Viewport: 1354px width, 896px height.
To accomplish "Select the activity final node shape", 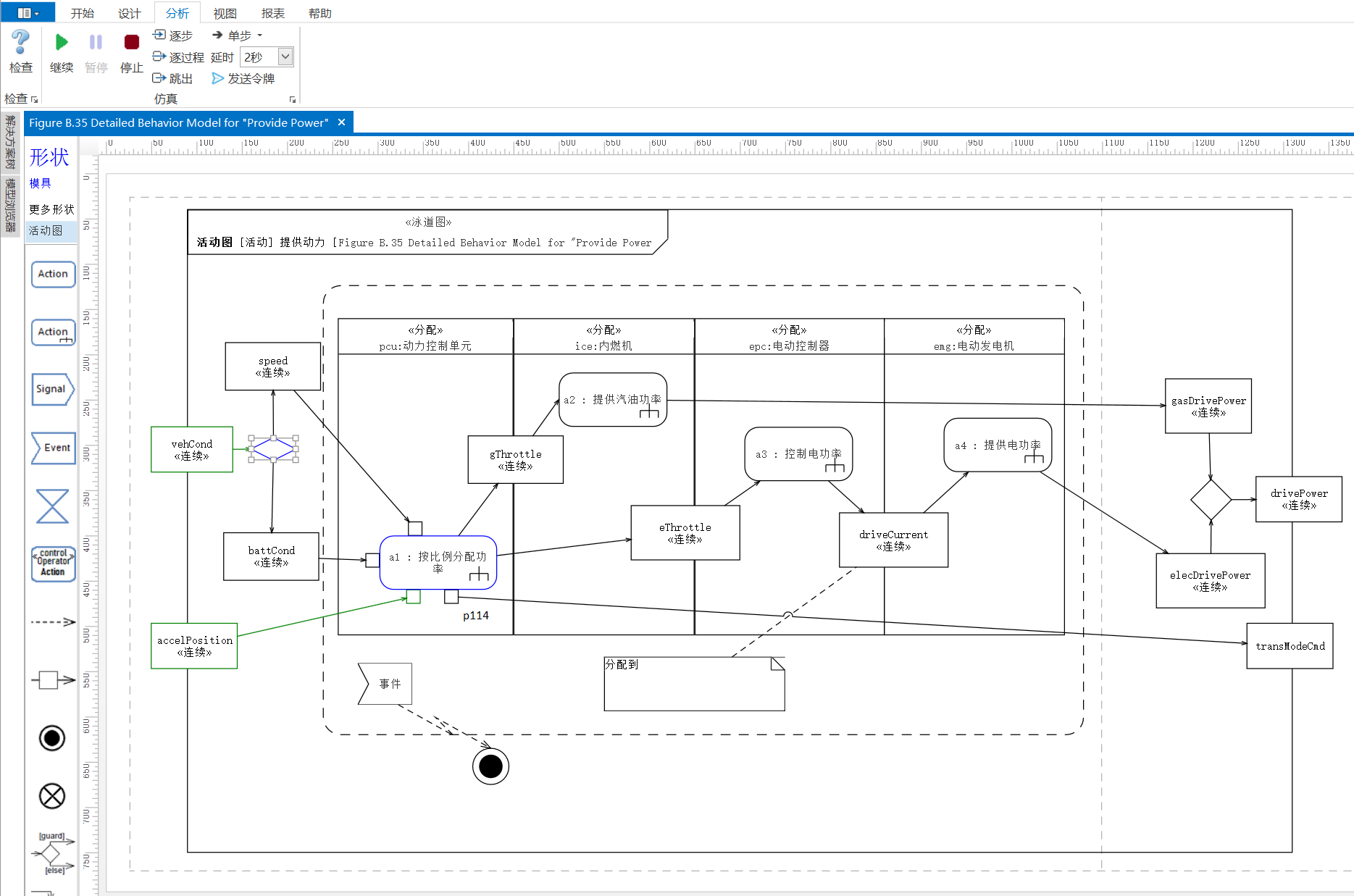I will 52,738.
